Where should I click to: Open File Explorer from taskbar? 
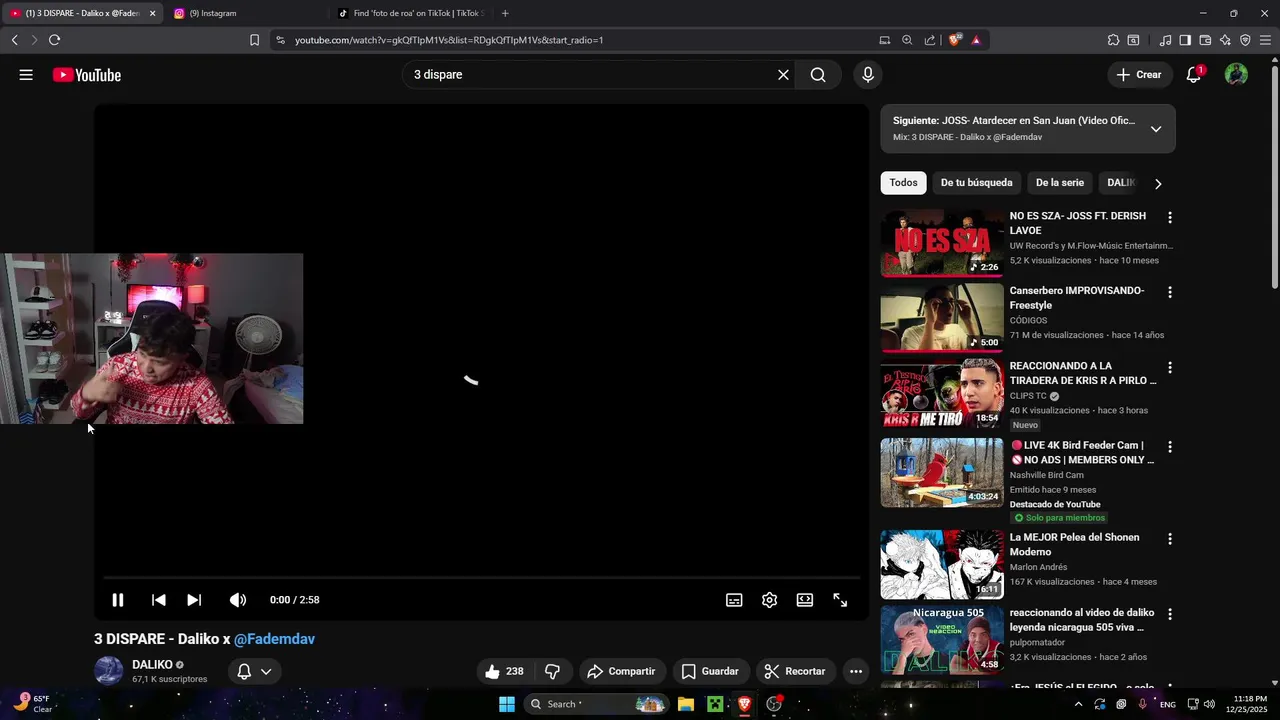coord(685,704)
